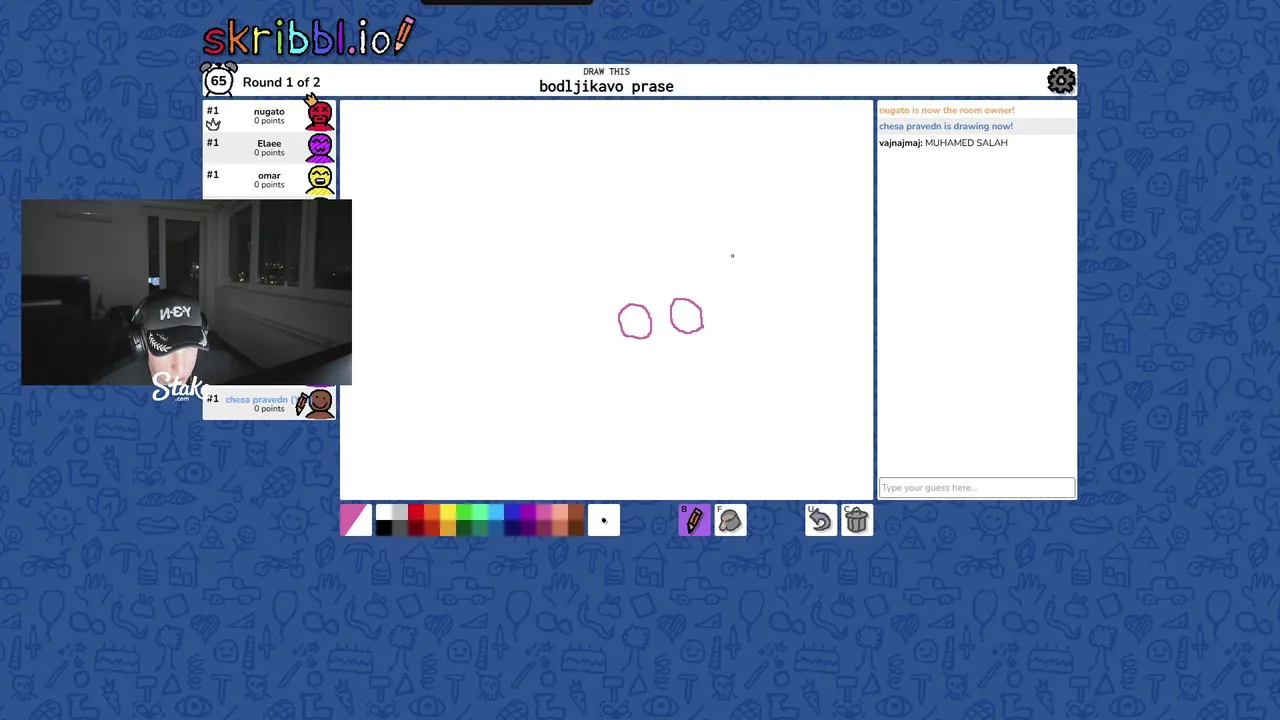Pick the bright blue color swatch

(512, 512)
